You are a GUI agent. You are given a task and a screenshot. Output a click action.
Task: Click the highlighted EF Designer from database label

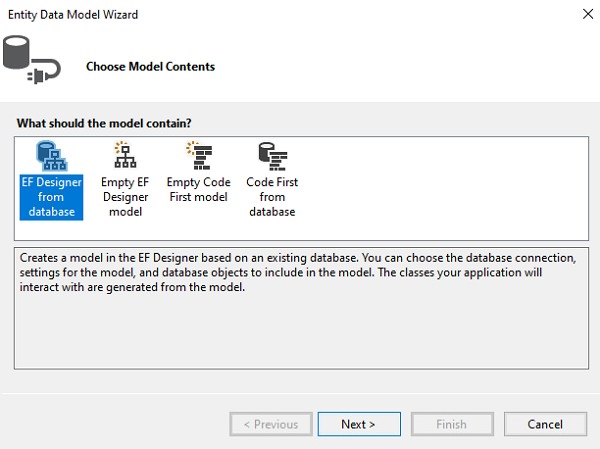tap(51, 197)
